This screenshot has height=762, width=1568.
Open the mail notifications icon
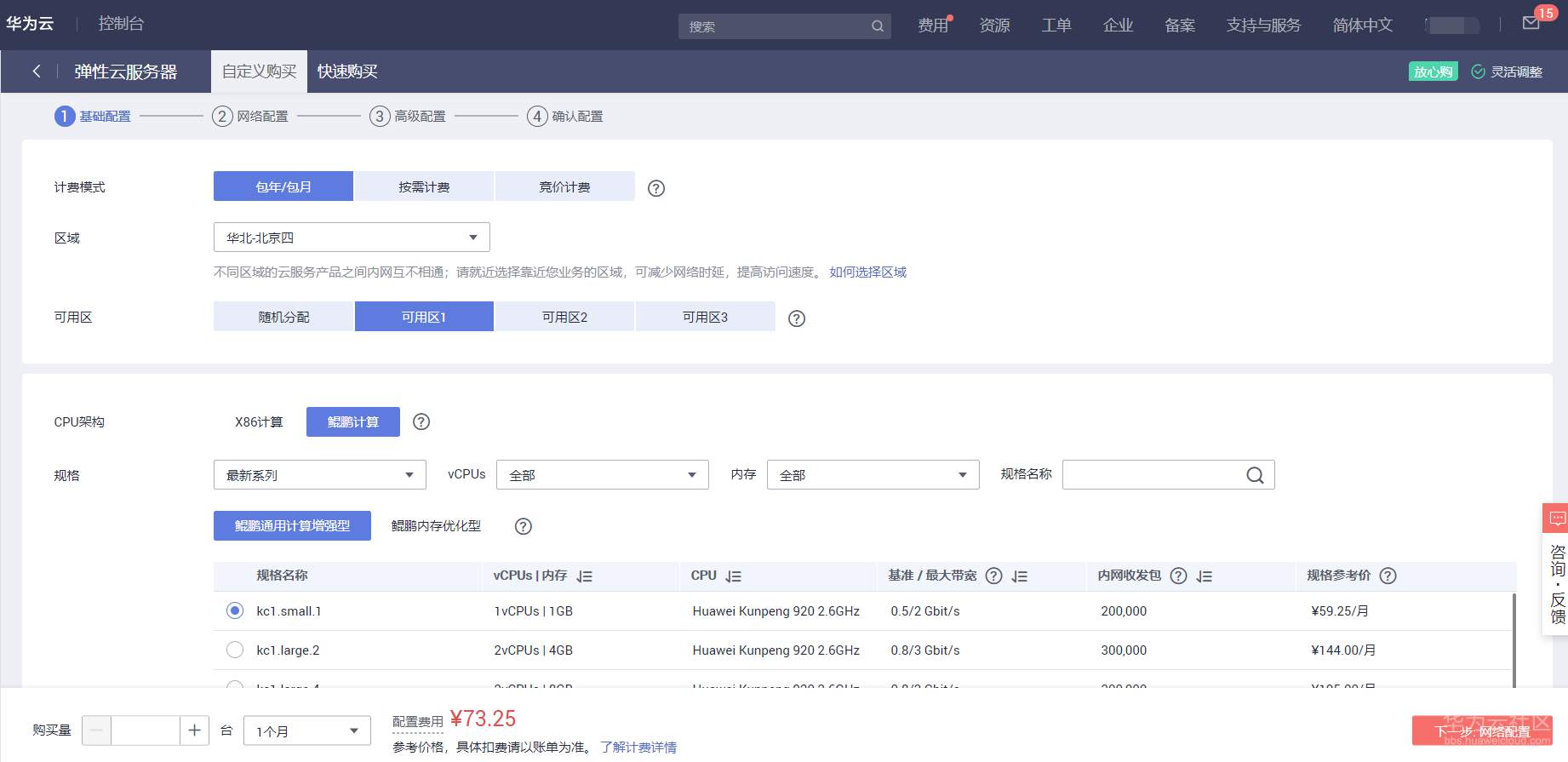click(x=1531, y=23)
